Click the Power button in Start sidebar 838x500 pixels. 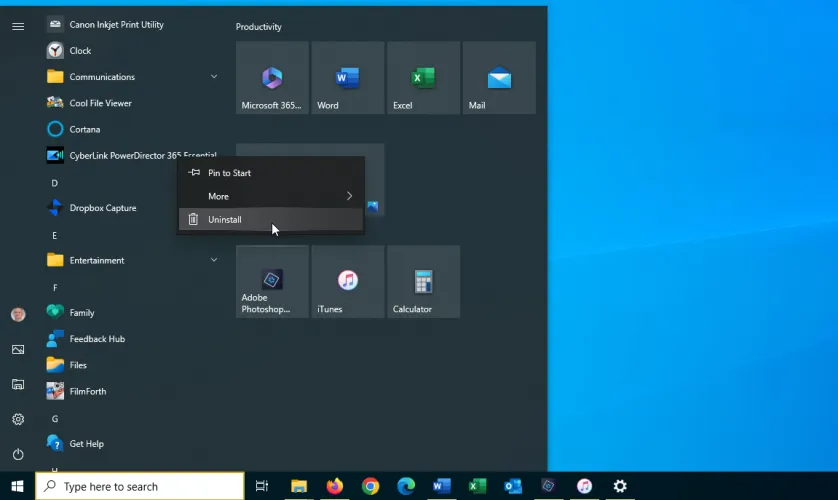tap(18, 454)
